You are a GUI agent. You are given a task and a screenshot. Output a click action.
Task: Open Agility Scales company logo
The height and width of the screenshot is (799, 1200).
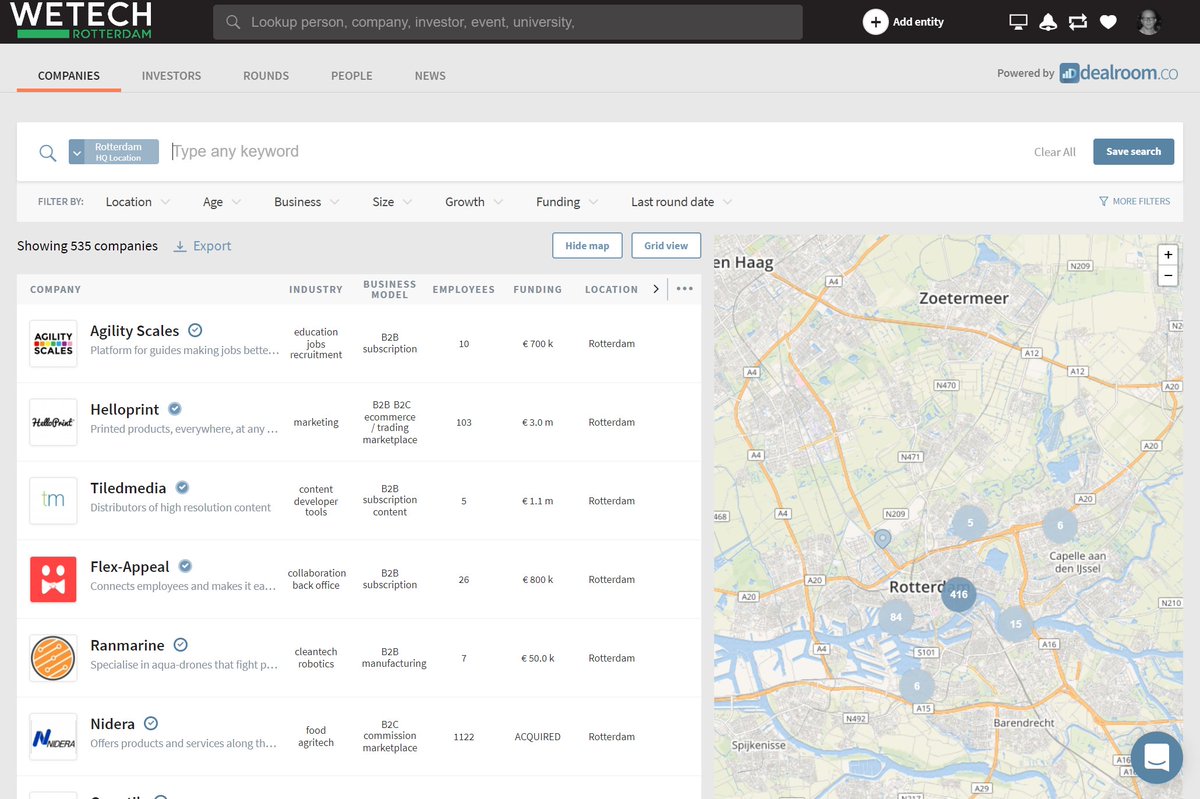53,344
